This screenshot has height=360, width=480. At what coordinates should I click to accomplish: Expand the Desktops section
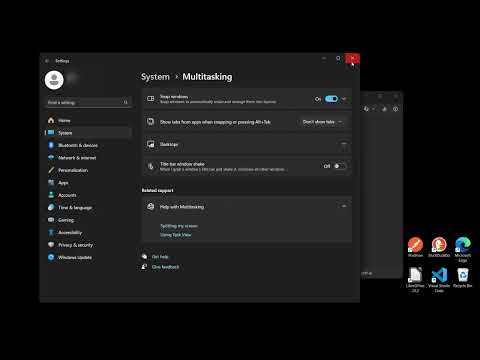(344, 144)
